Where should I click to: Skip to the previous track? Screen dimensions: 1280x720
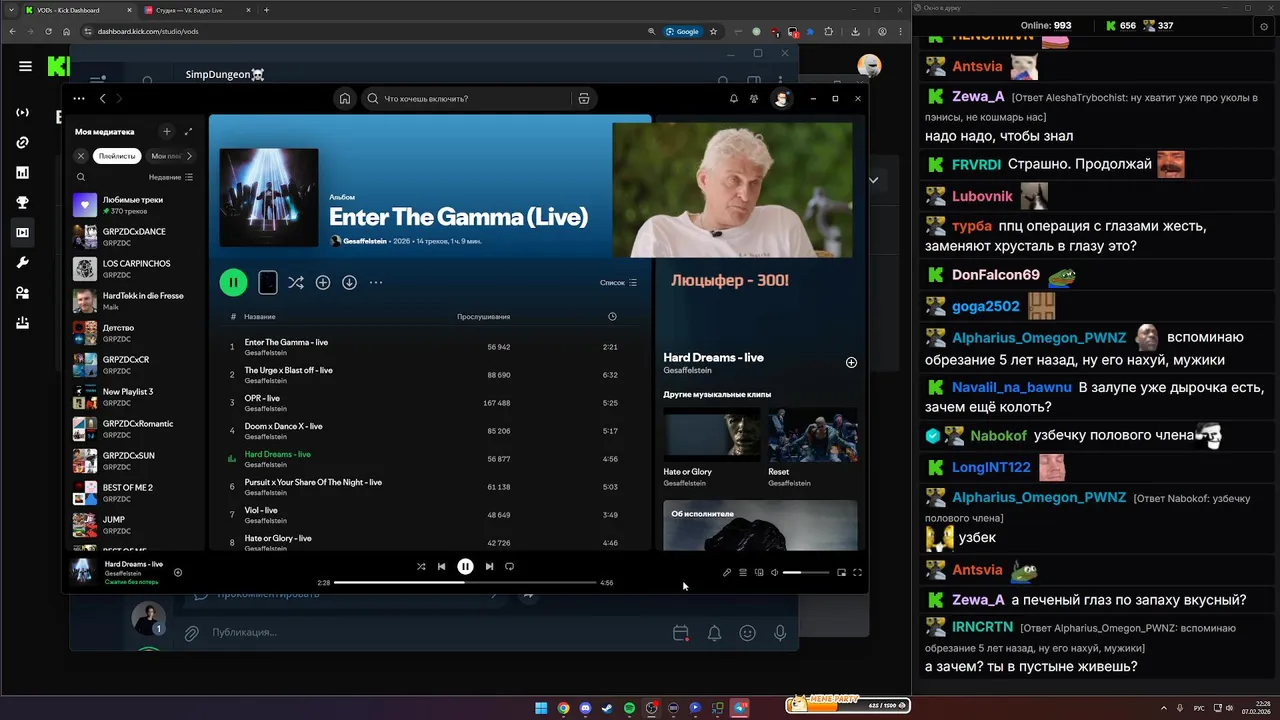[x=441, y=567]
